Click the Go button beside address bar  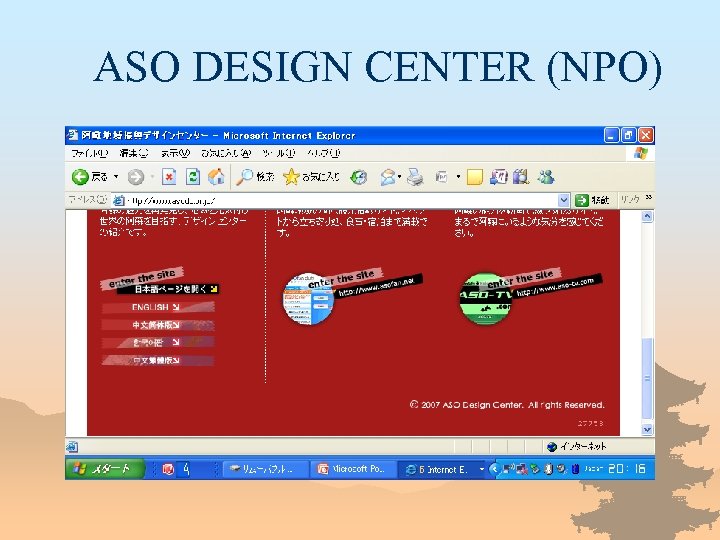[592, 200]
